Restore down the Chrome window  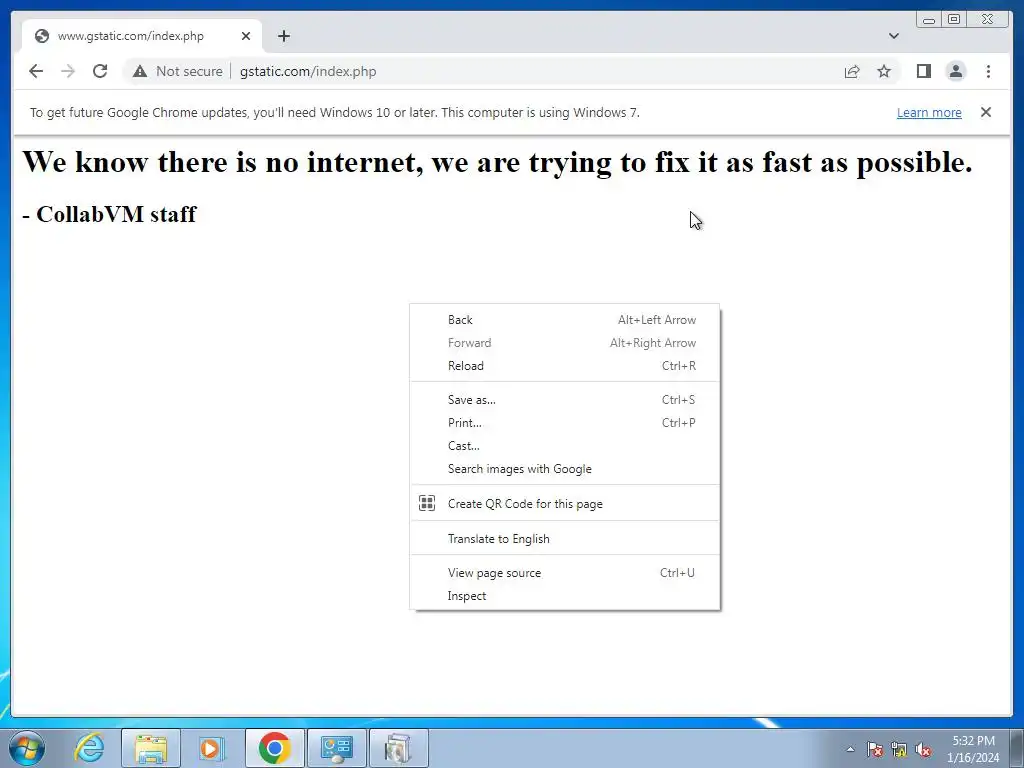point(954,20)
